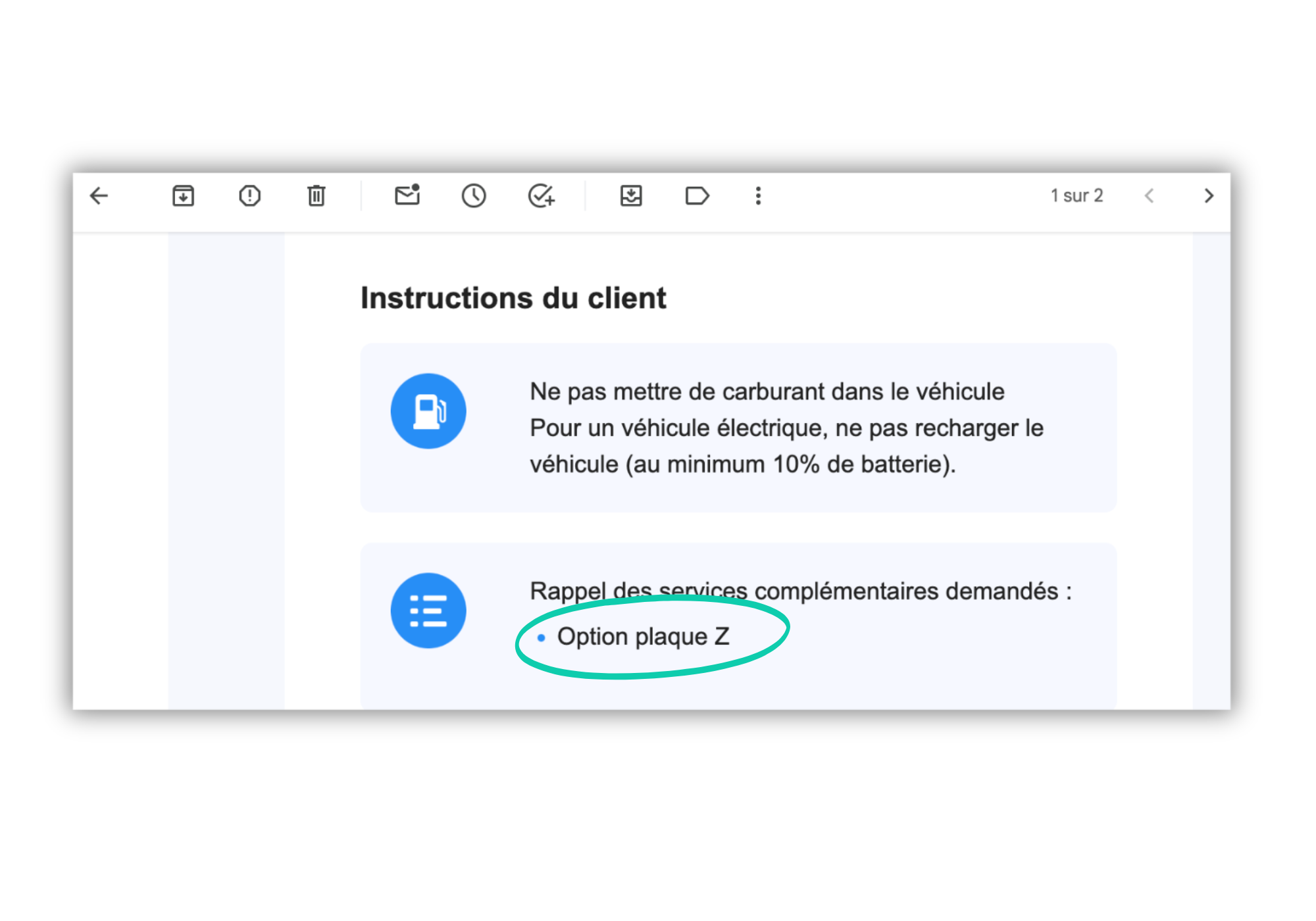
Task: Archive the email using the archive icon
Action: 183,195
